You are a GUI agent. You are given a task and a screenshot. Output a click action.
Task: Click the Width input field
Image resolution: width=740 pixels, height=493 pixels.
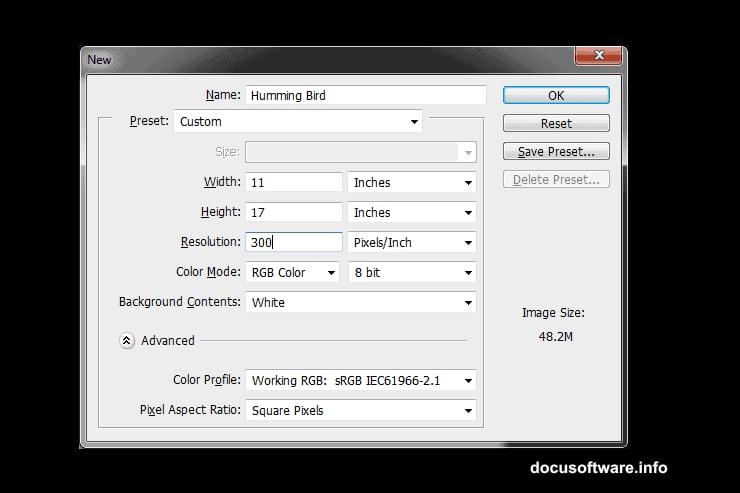click(293, 182)
